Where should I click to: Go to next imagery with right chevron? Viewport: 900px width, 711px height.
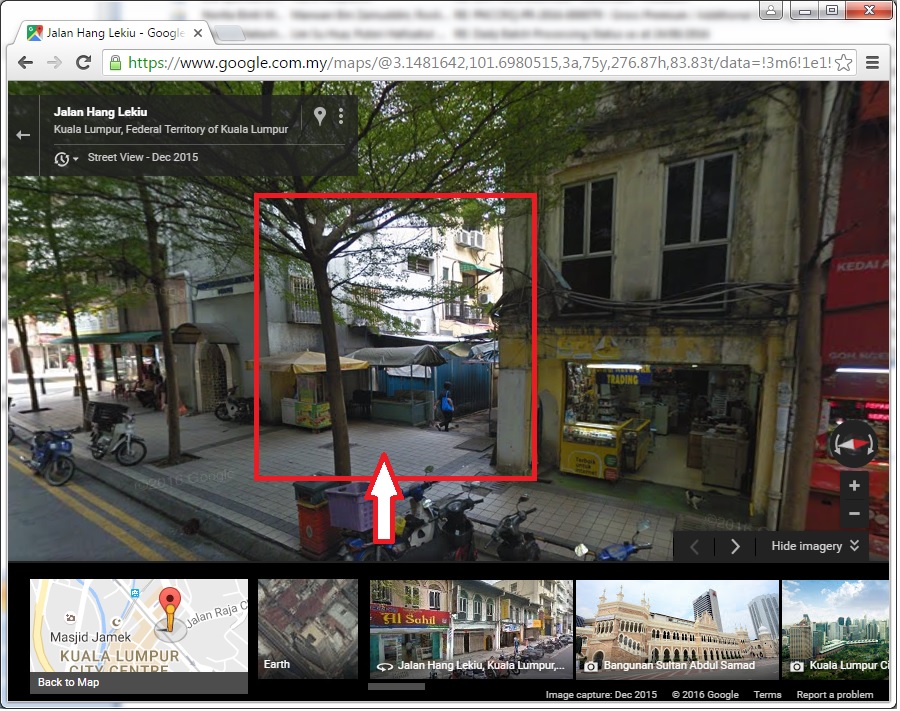click(735, 546)
